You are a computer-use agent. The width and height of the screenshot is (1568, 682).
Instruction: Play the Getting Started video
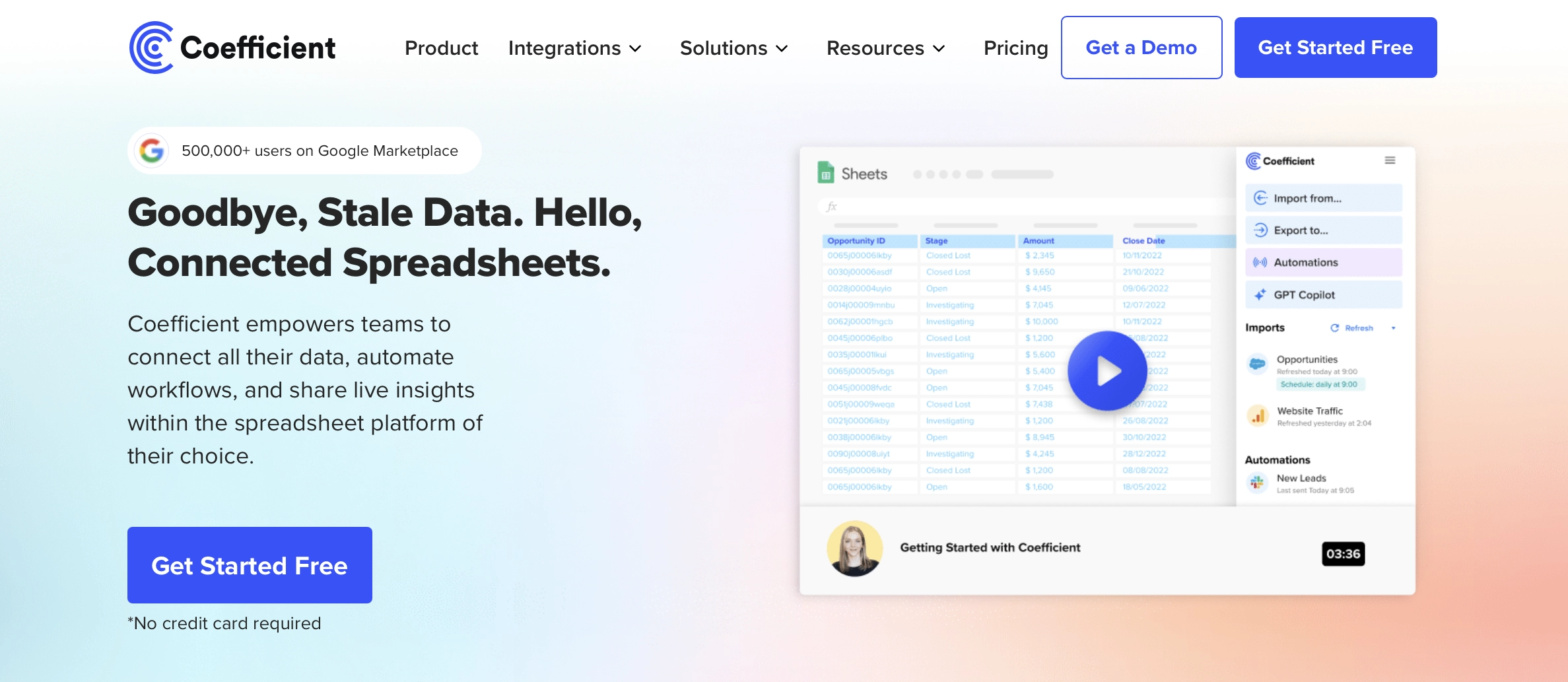point(1107,371)
